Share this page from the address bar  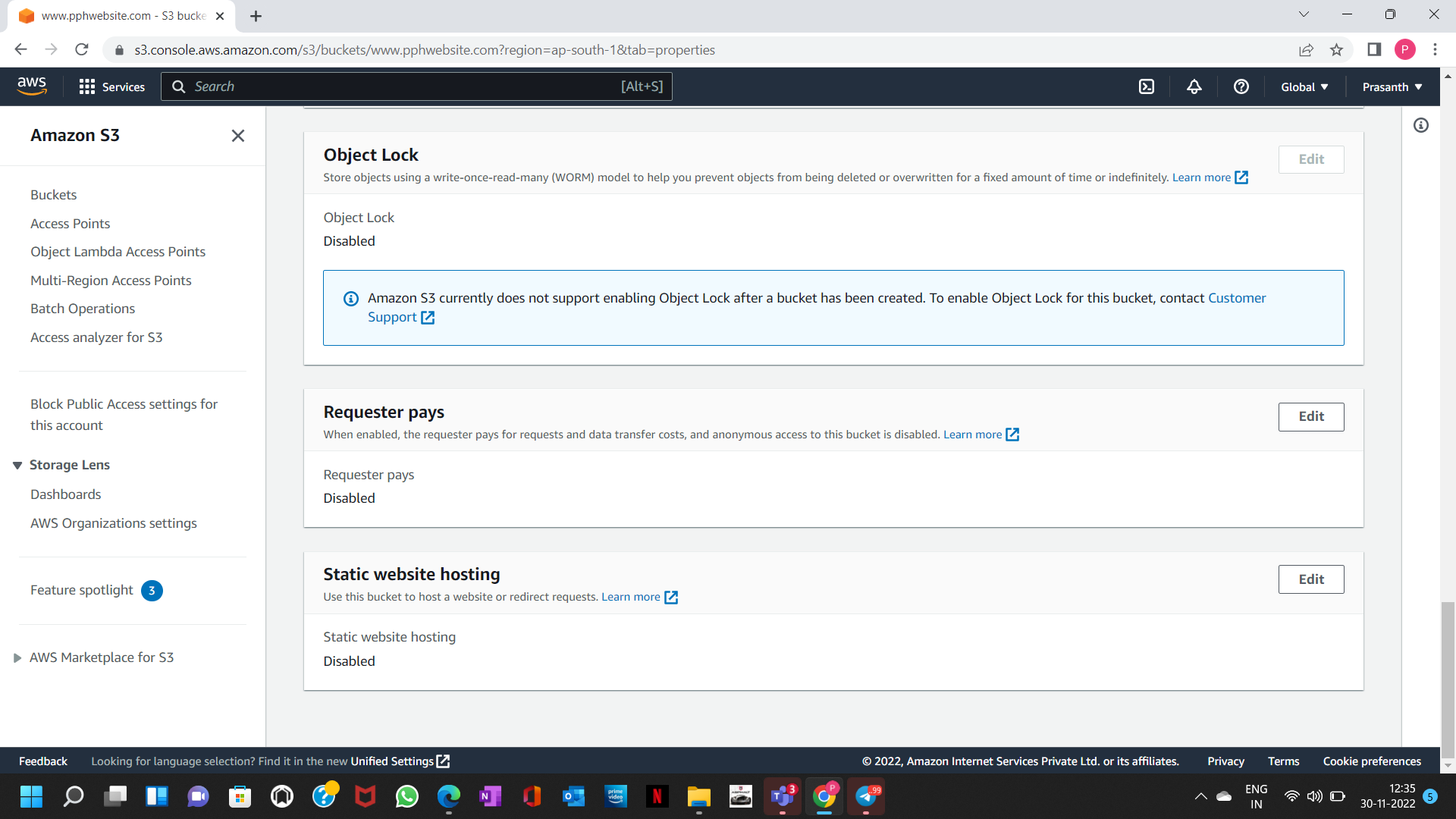1306,50
